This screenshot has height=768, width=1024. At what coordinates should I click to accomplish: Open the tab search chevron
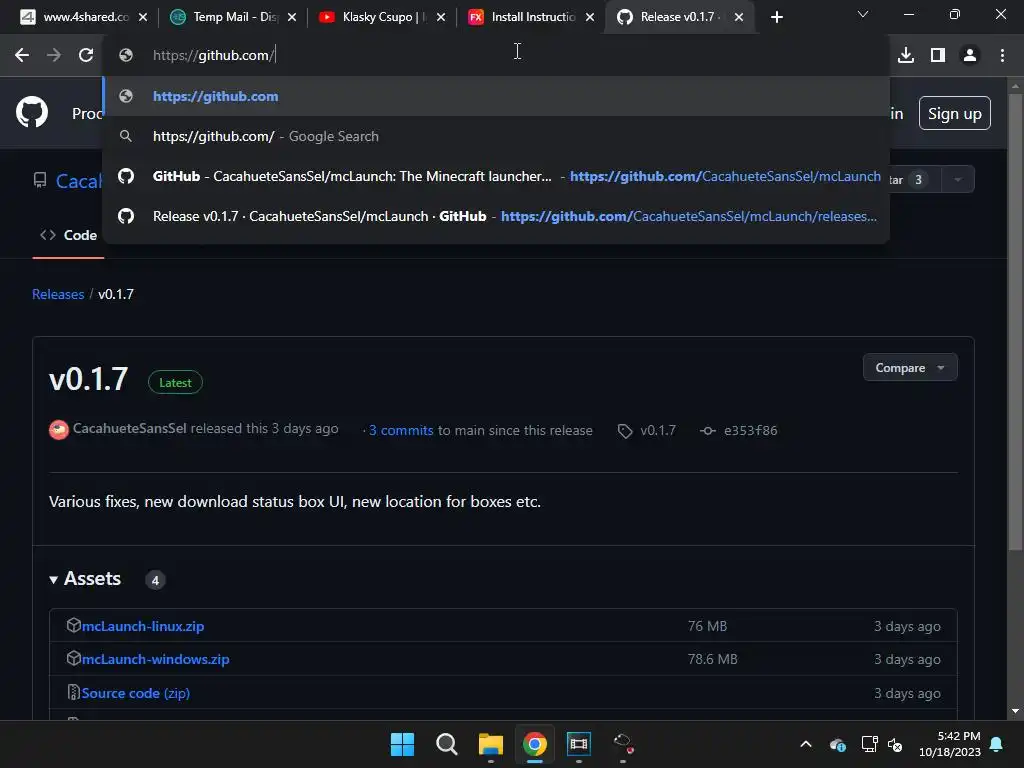[863, 14]
